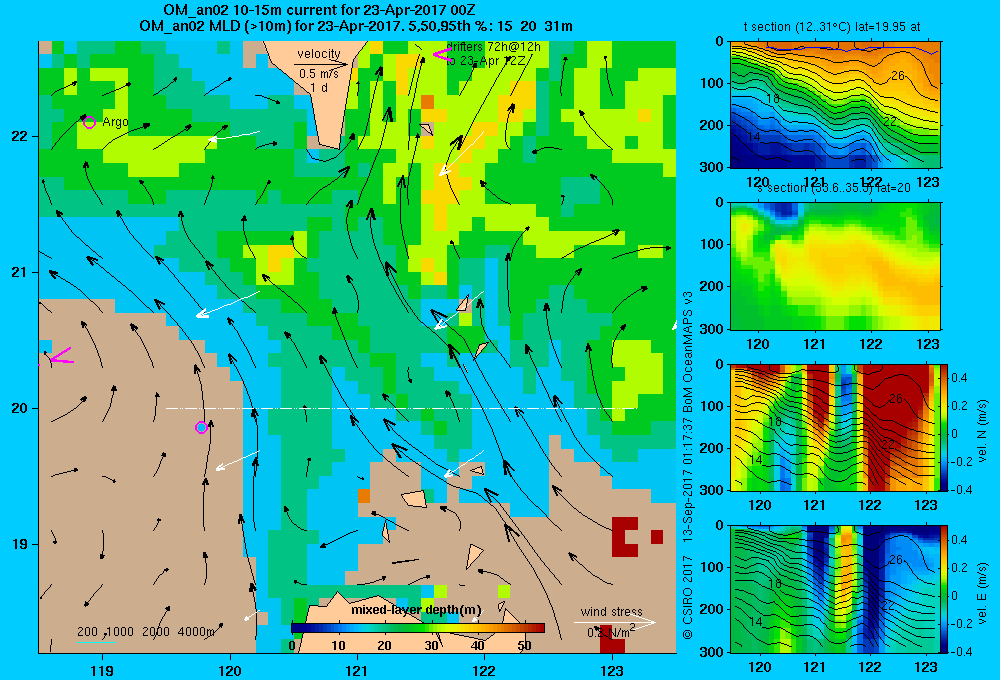The image size is (1000, 680).
Task: Click the white dashed section line at 20N
Action: tap(401, 408)
